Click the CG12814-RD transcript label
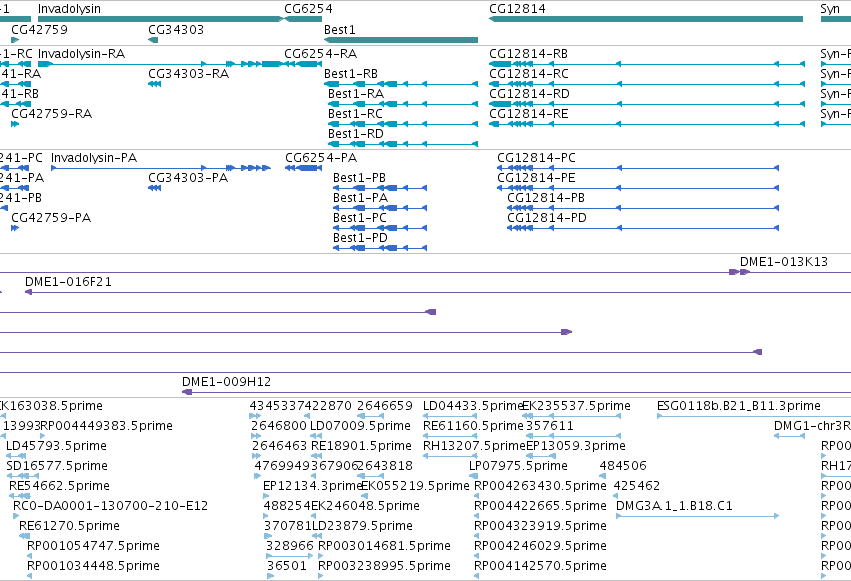This screenshot has height=581, width=851. point(529,94)
